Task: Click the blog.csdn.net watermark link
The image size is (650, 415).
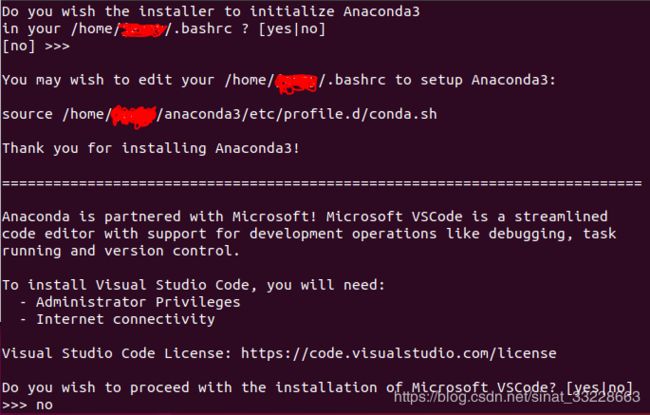Action: point(517,397)
